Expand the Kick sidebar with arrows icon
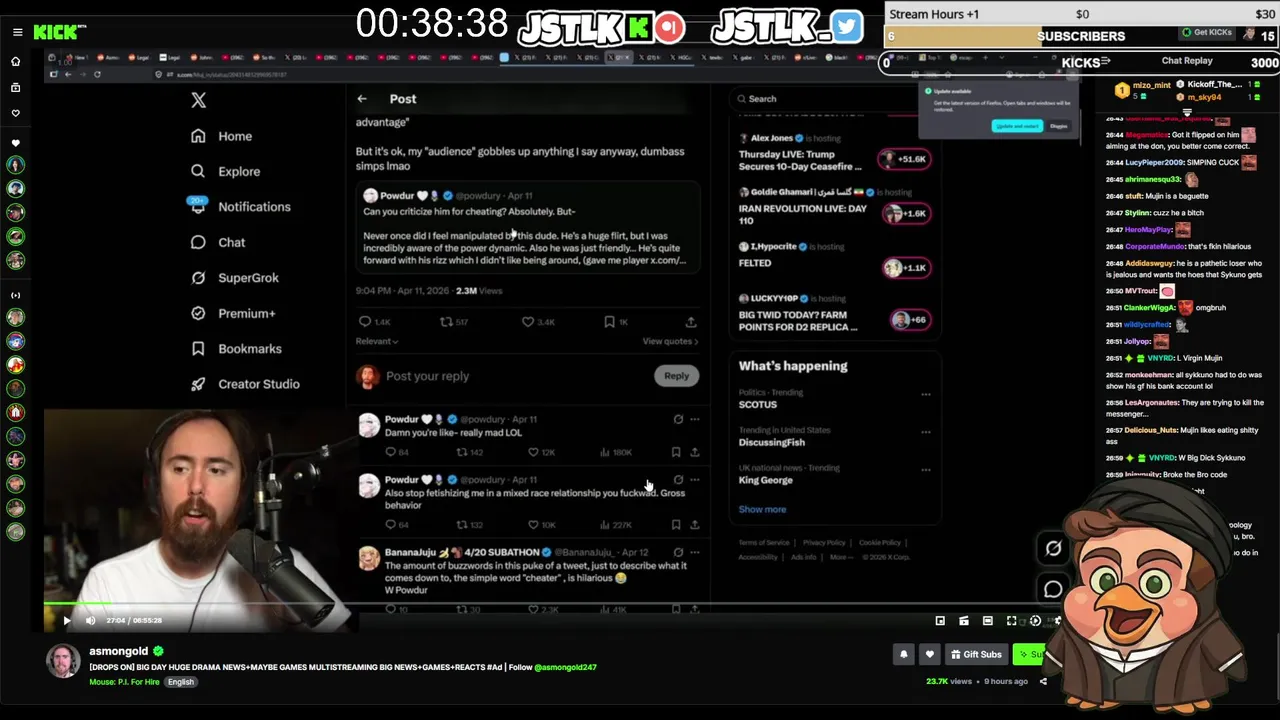The width and height of the screenshot is (1280, 720). [16, 295]
